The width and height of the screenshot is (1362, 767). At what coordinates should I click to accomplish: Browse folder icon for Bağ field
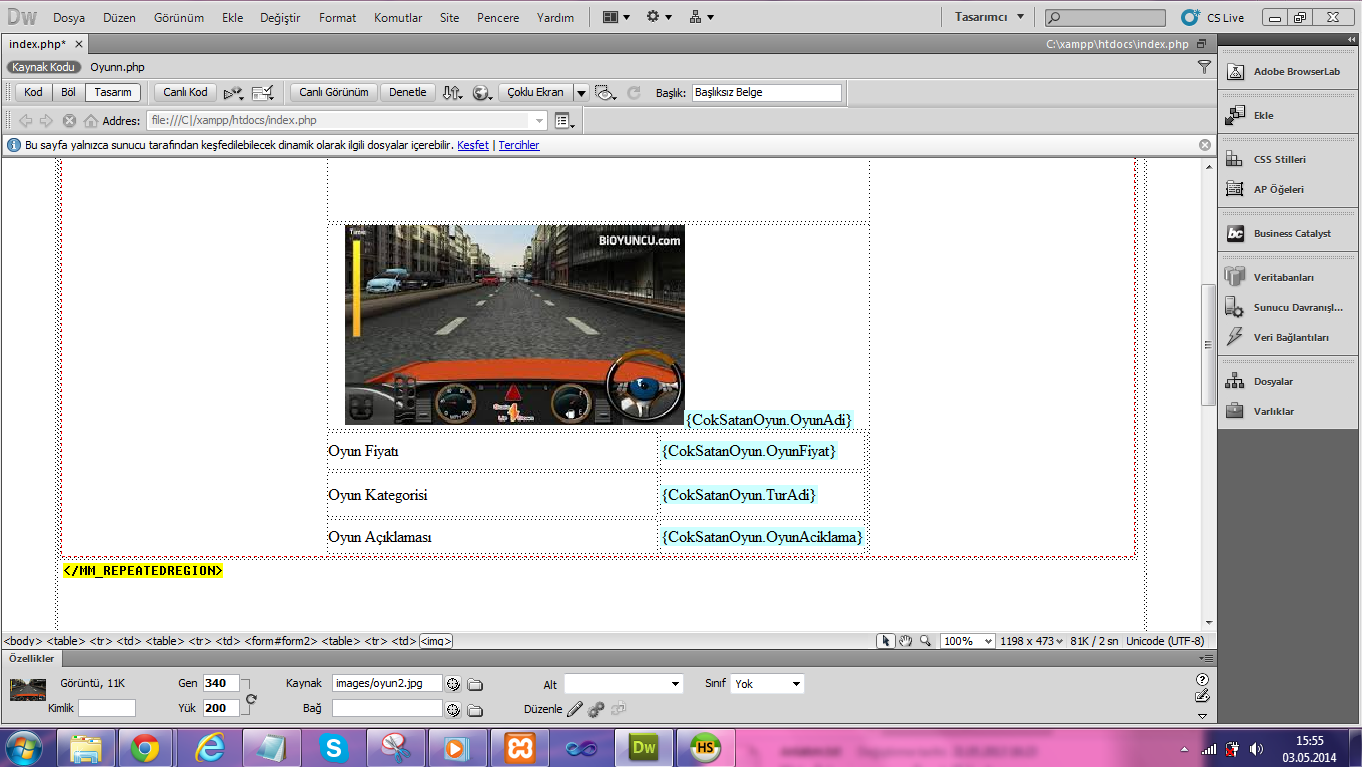476,710
